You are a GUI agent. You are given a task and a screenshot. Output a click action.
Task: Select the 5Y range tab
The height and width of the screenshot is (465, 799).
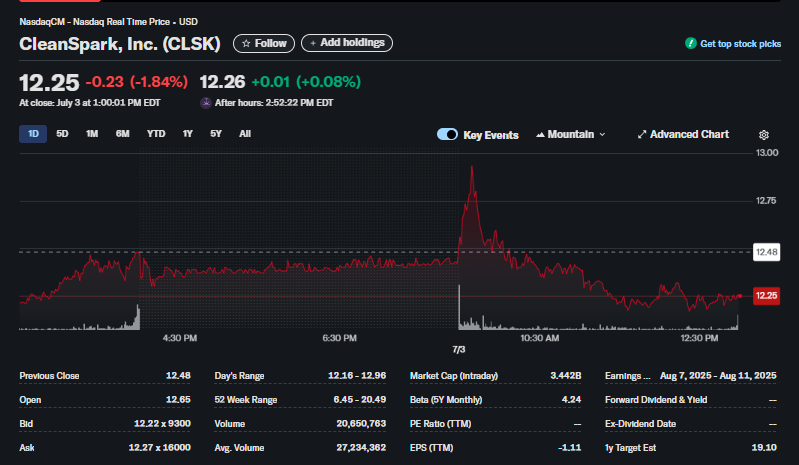[216, 134]
